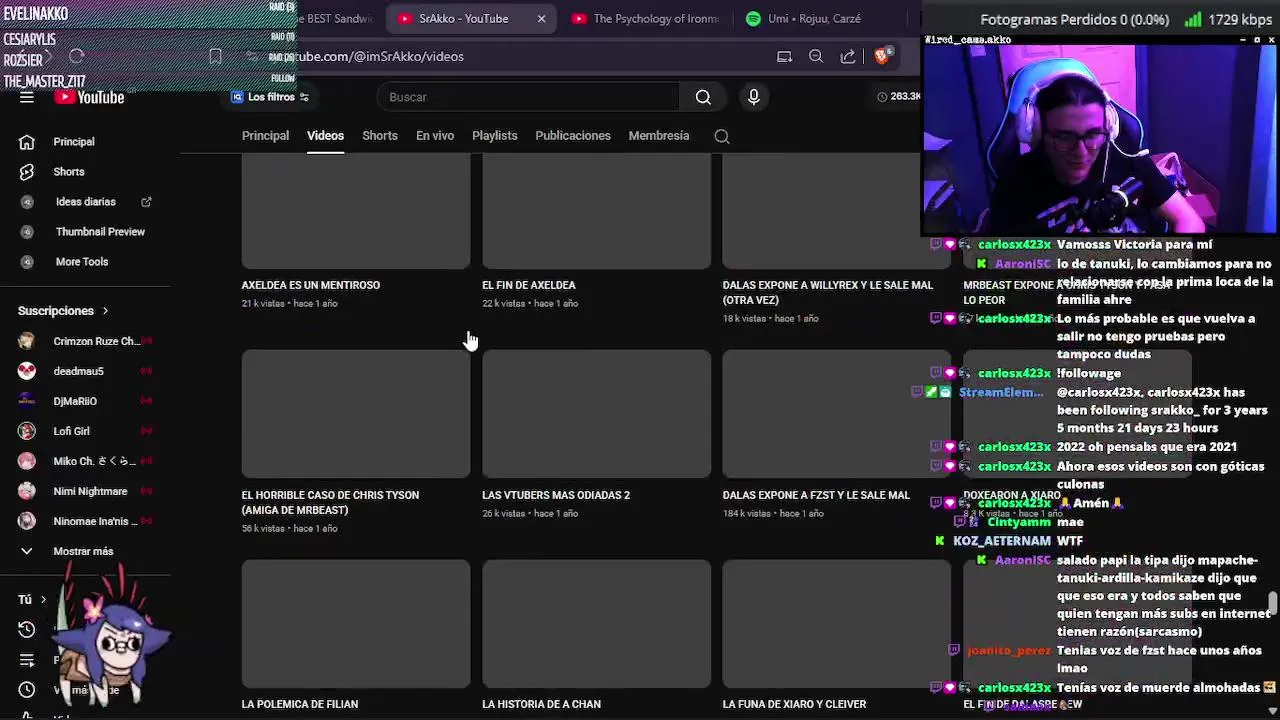Switch to BEST Sandwich browser tab

(x=335, y=19)
